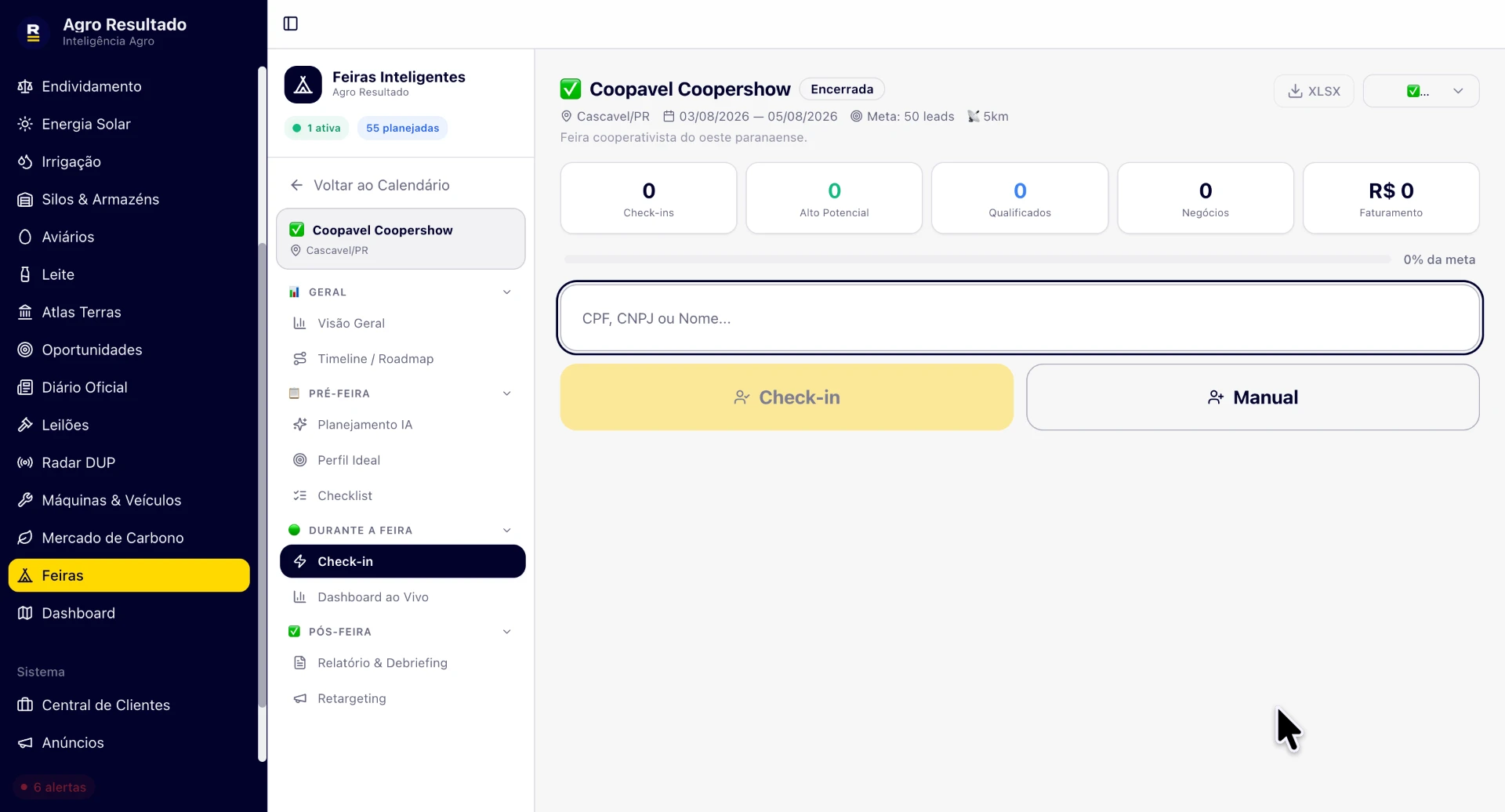Viewport: 1505px width, 812px height.
Task: Open Irrigação droplet icon
Action: click(x=25, y=161)
